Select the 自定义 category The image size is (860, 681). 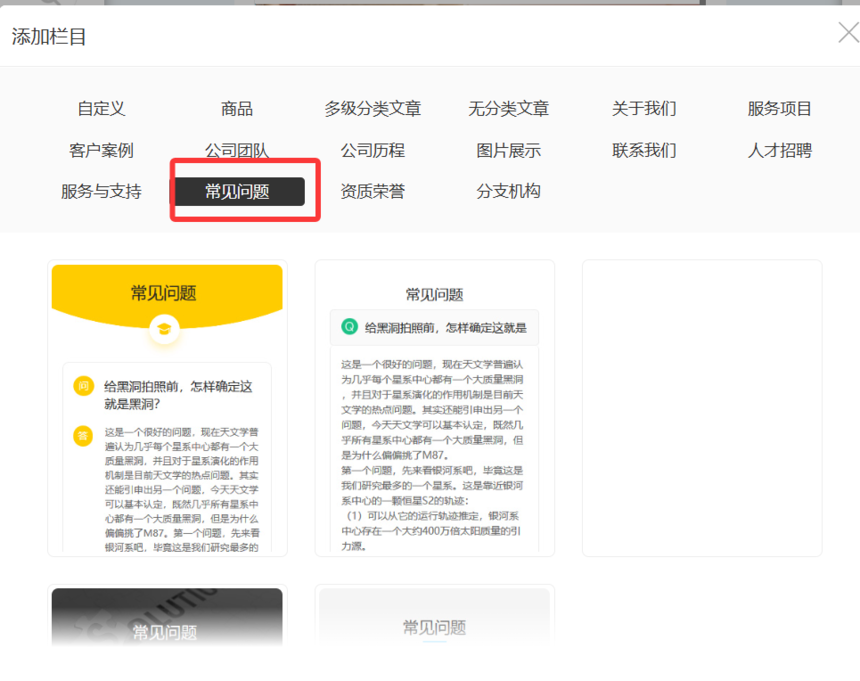click(x=101, y=109)
